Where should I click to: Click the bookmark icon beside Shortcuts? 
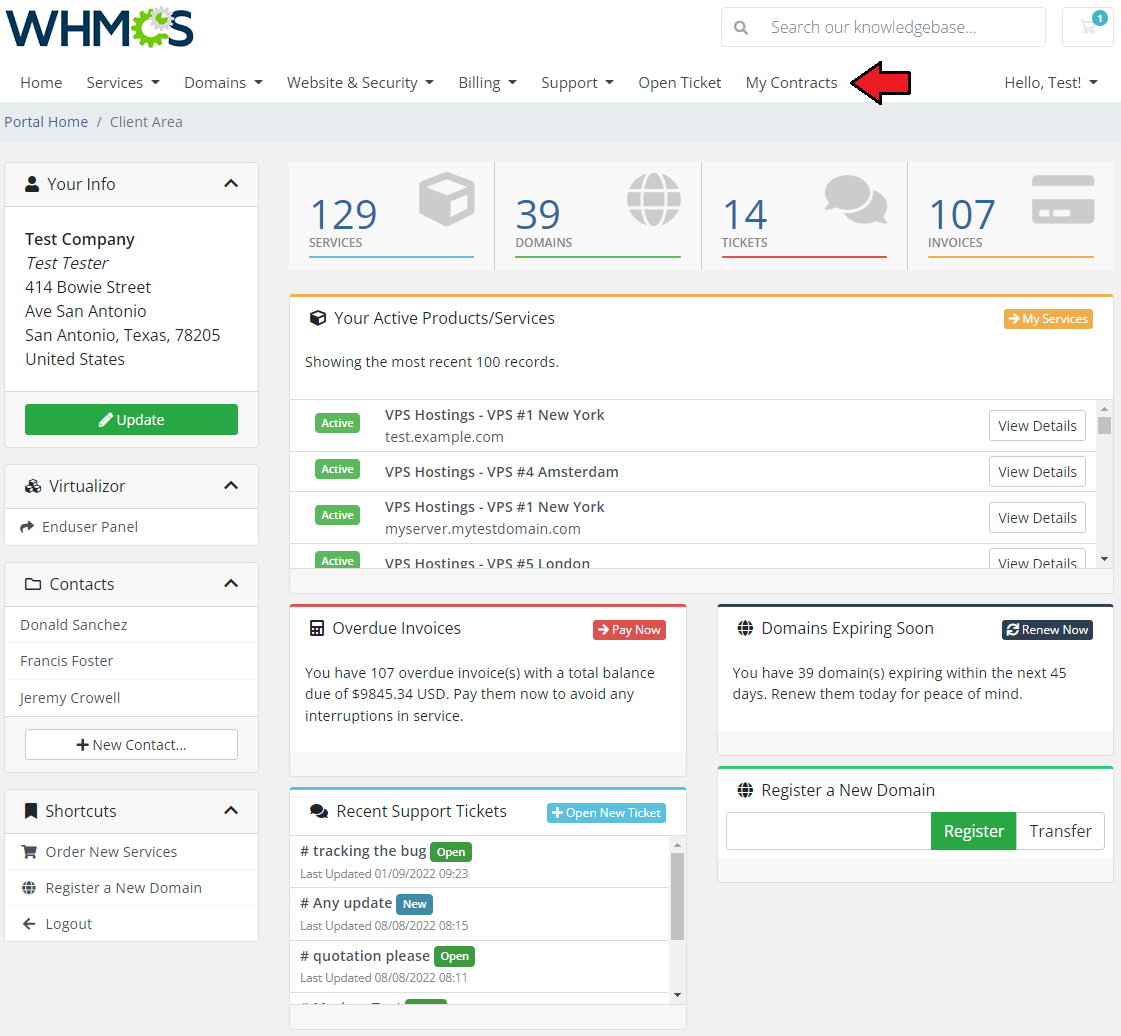coord(31,811)
